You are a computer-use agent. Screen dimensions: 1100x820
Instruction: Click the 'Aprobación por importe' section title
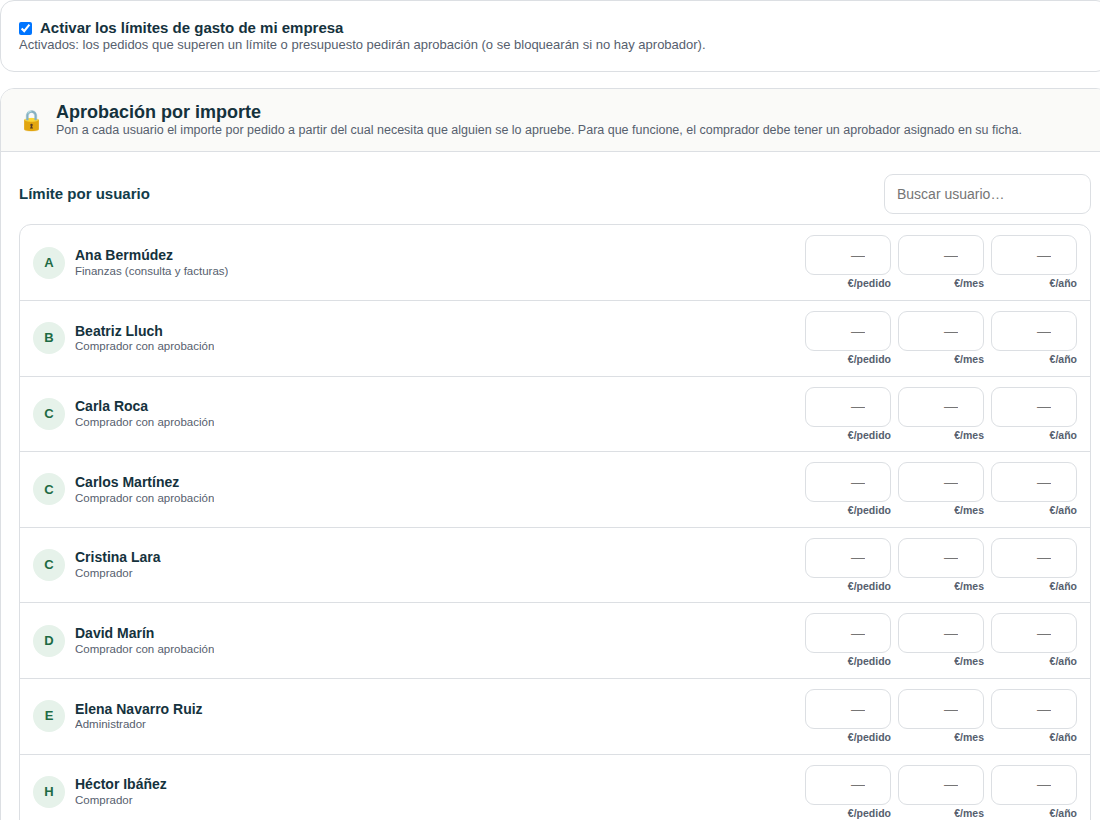tap(159, 112)
